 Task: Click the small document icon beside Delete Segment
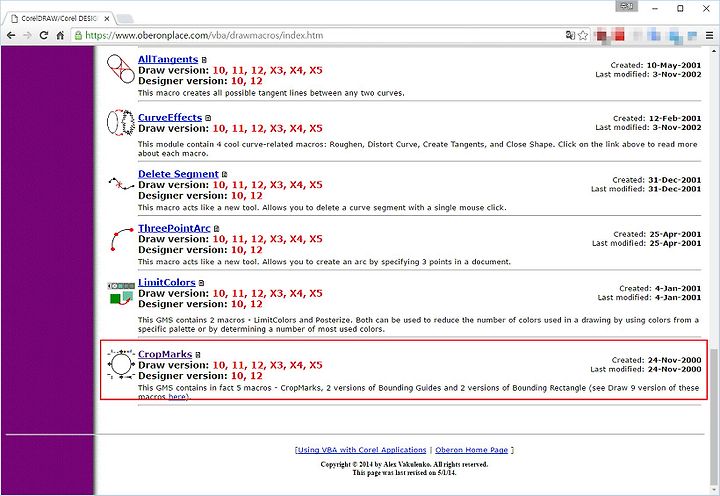click(x=225, y=175)
